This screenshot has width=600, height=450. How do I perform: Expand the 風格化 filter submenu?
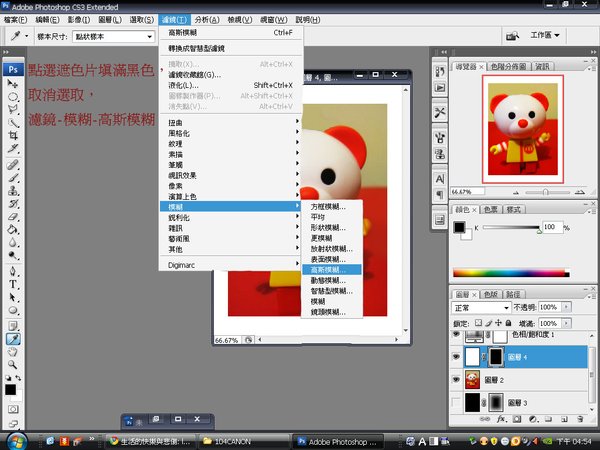231,133
